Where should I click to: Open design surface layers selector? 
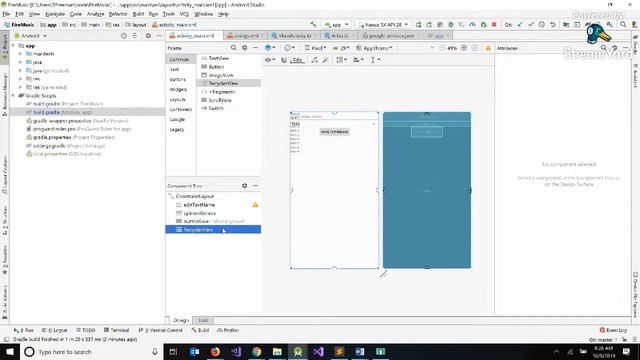pyautogui.click(x=270, y=48)
